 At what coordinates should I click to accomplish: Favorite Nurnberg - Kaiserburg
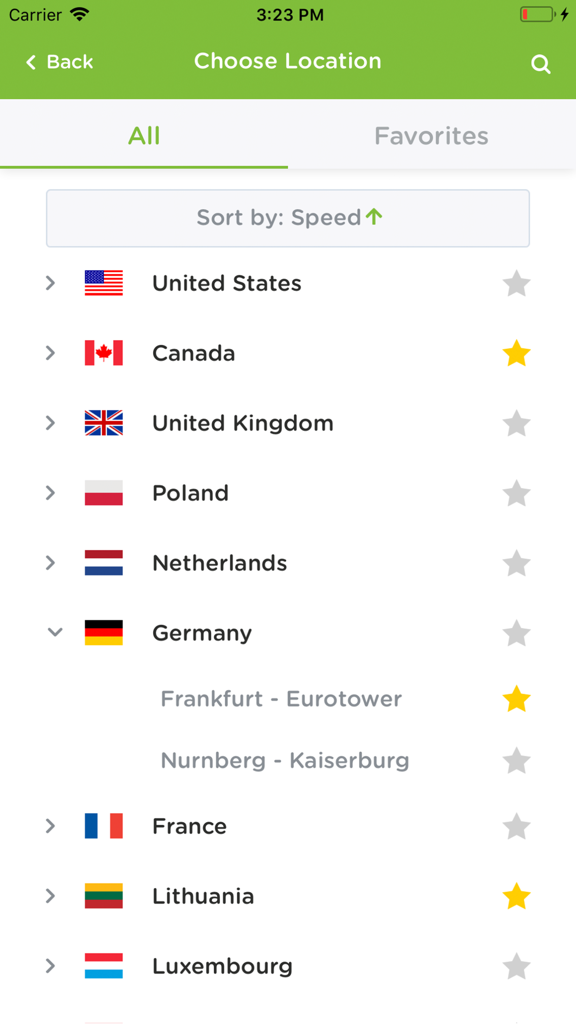coord(517,761)
